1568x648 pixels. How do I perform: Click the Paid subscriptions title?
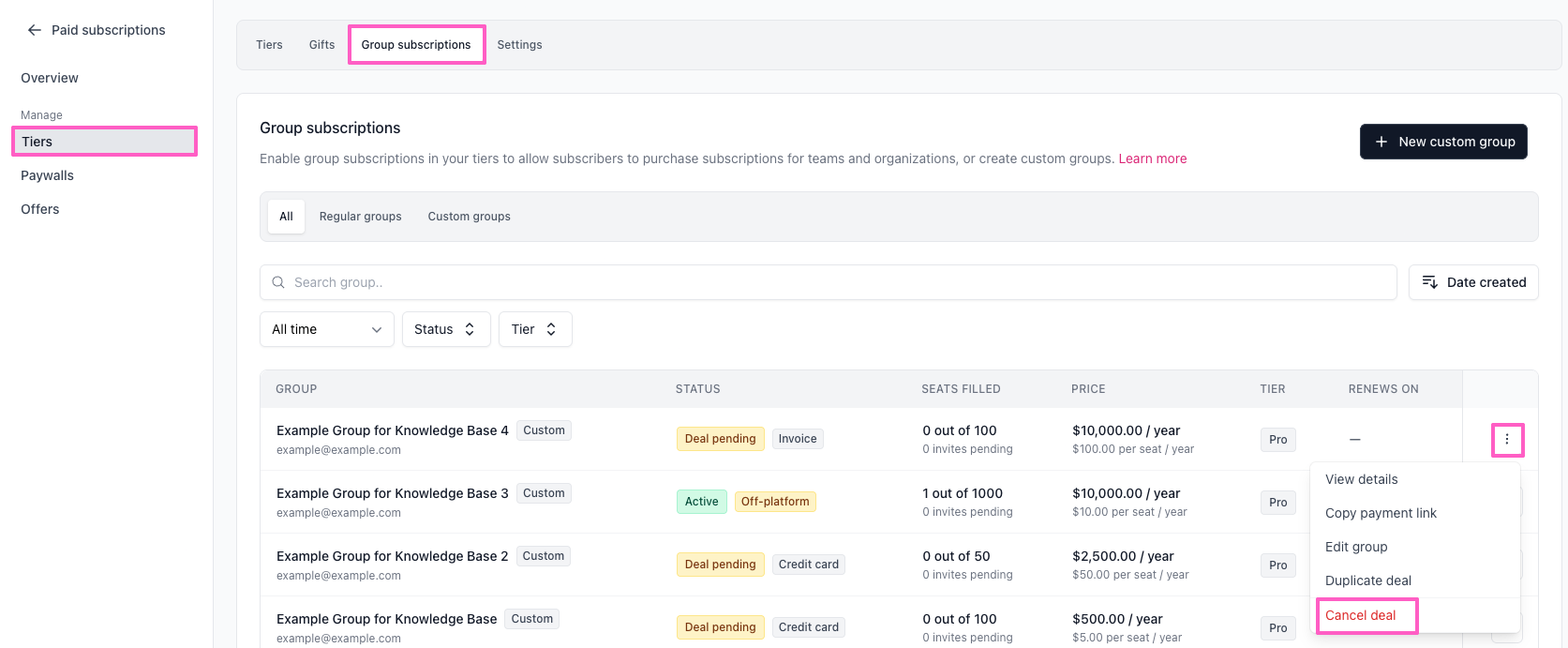[x=109, y=30]
